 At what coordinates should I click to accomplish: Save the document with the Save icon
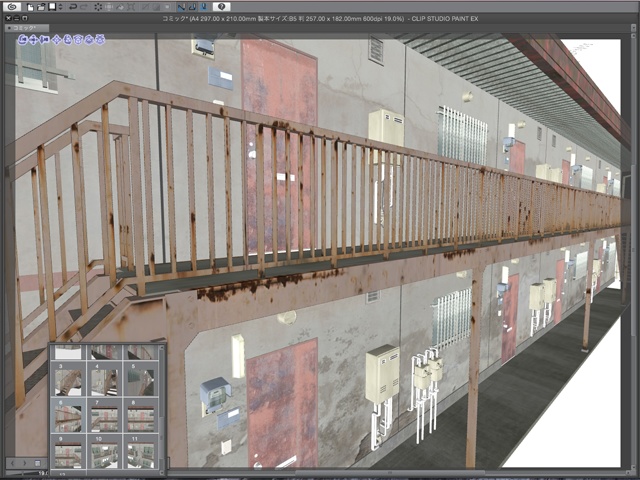click(52, 7)
